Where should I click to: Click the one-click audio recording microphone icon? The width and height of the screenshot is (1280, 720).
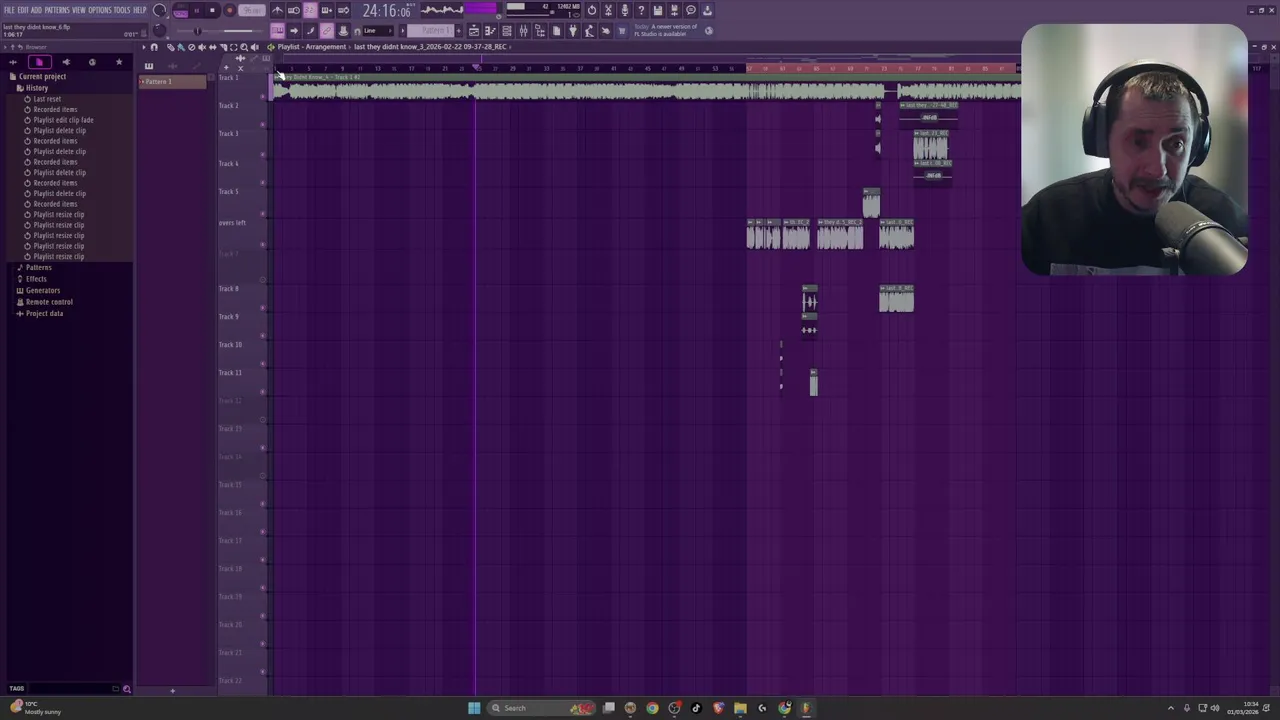(x=625, y=10)
